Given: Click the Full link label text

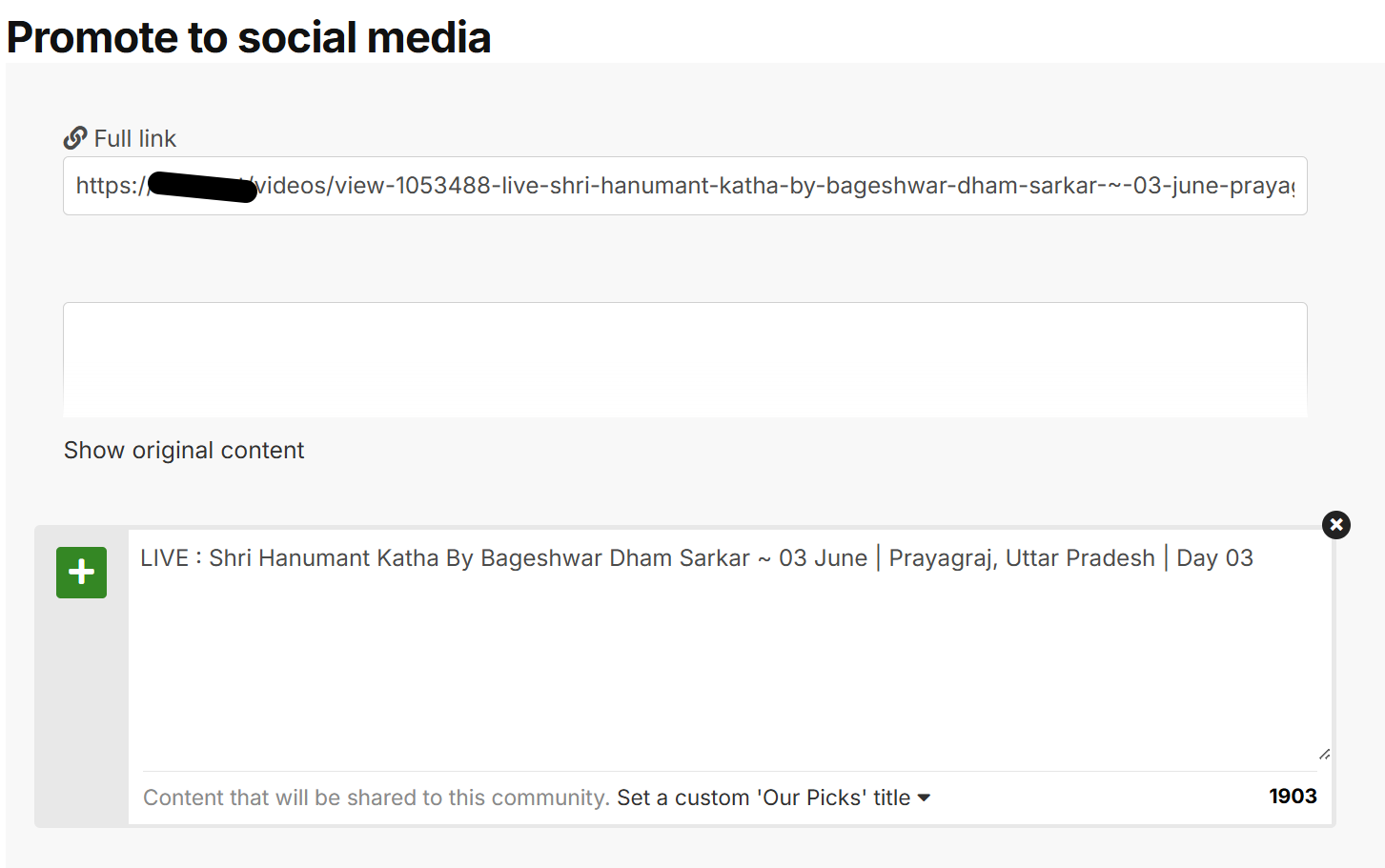Looking at the screenshot, I should coord(135,139).
